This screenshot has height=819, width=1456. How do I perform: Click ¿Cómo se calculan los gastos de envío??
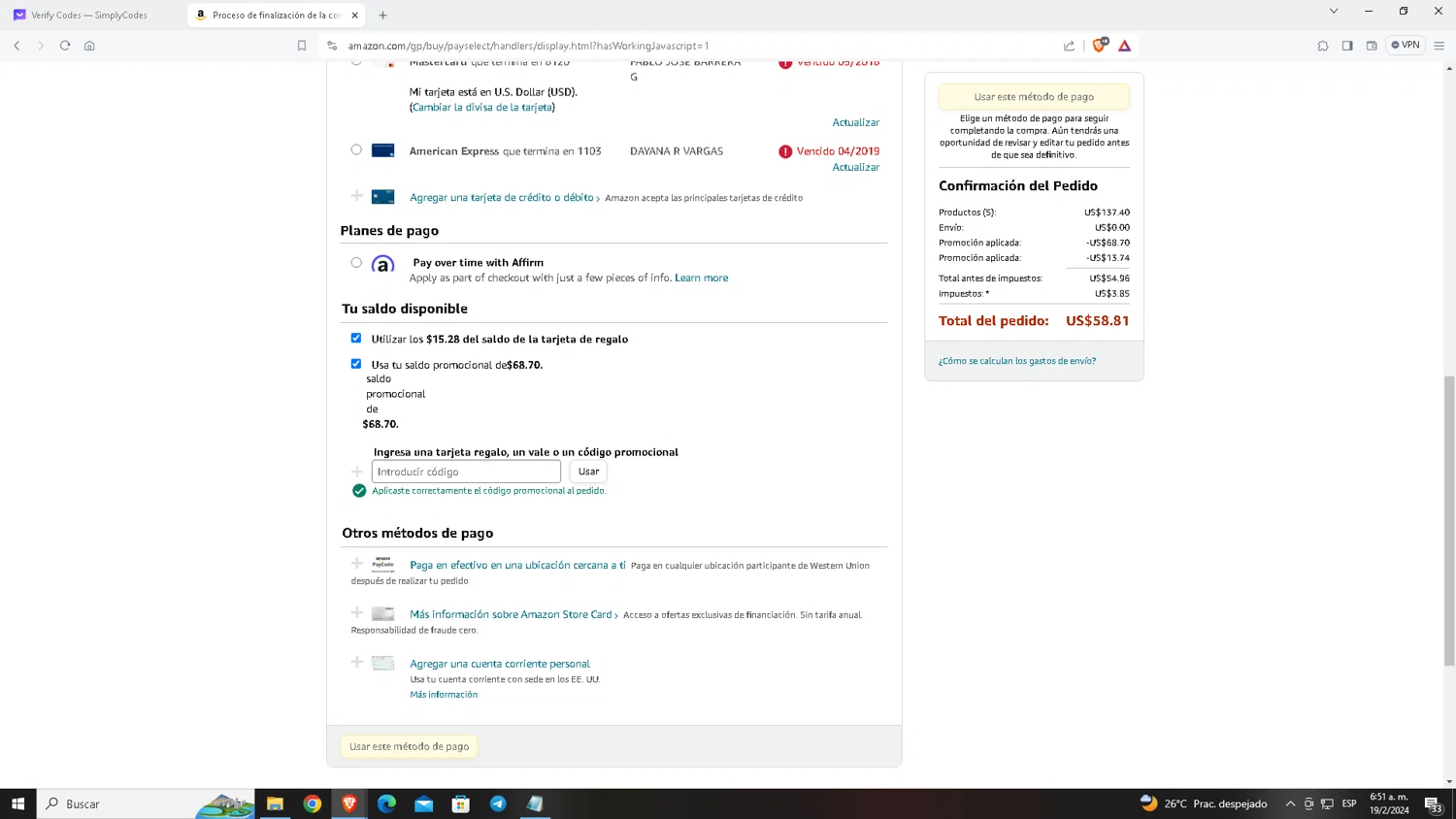pos(1017,361)
